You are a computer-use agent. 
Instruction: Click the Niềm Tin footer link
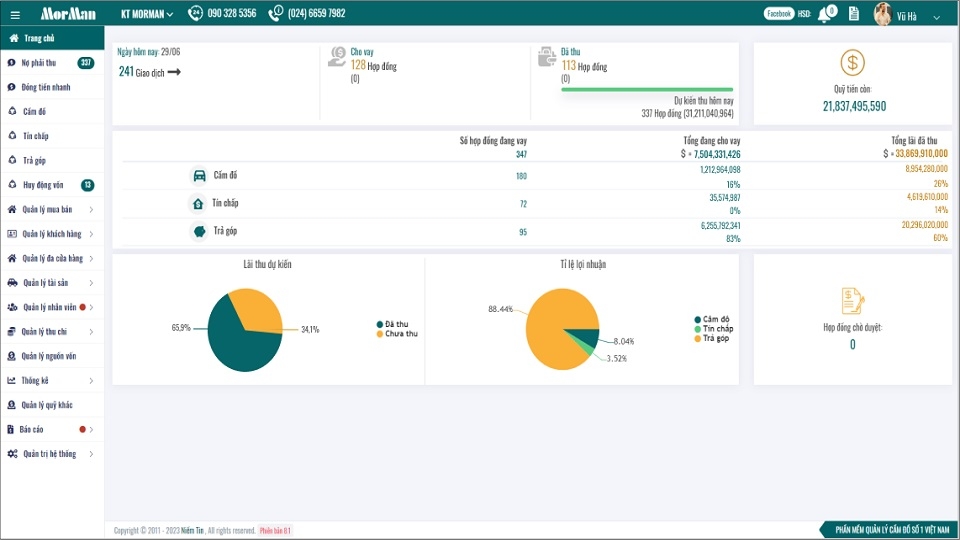[x=192, y=530]
